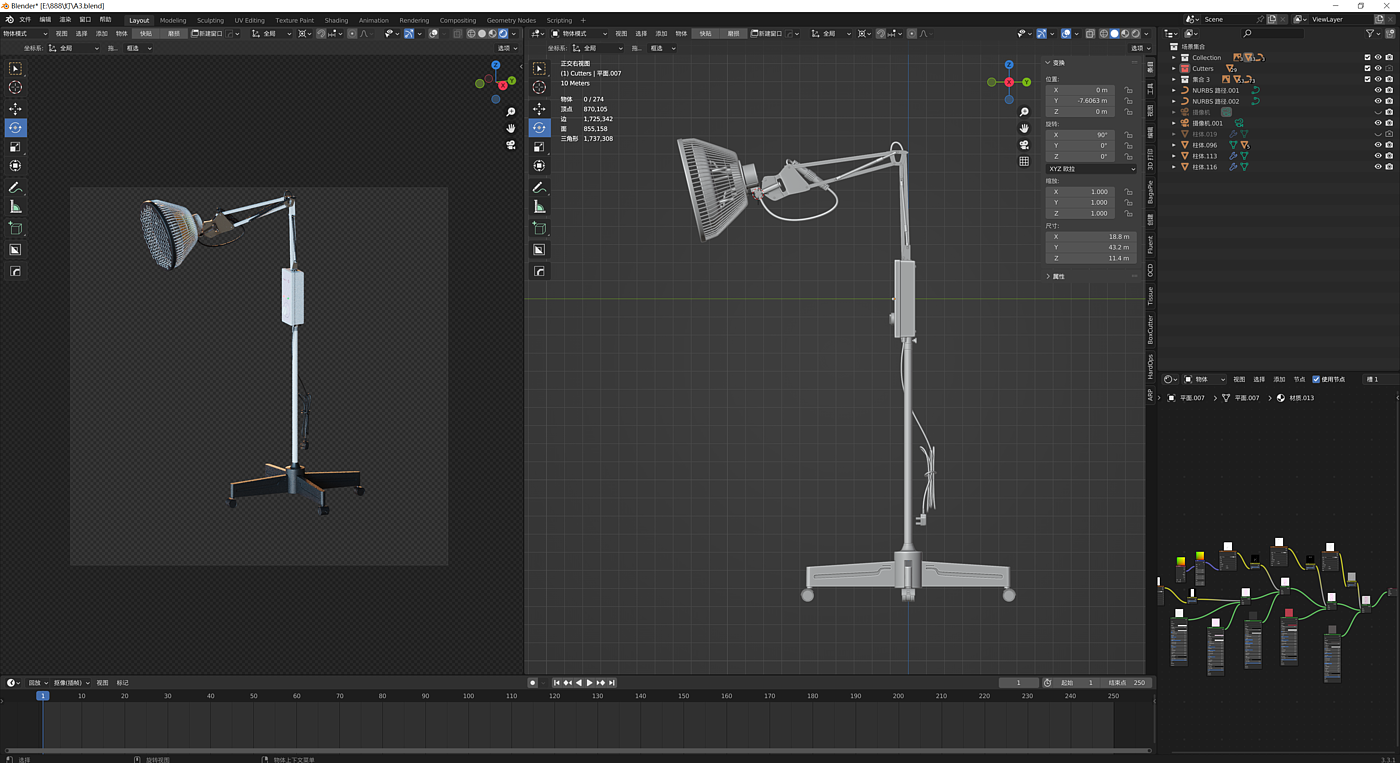Hide the Collection in viewport via eye icon

tap(1378, 58)
